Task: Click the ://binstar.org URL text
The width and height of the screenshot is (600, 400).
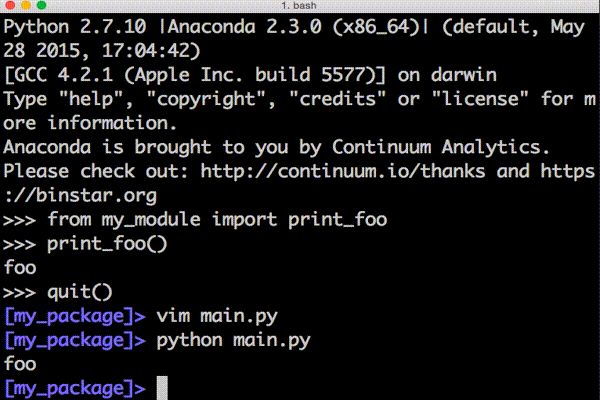Action: point(80,196)
